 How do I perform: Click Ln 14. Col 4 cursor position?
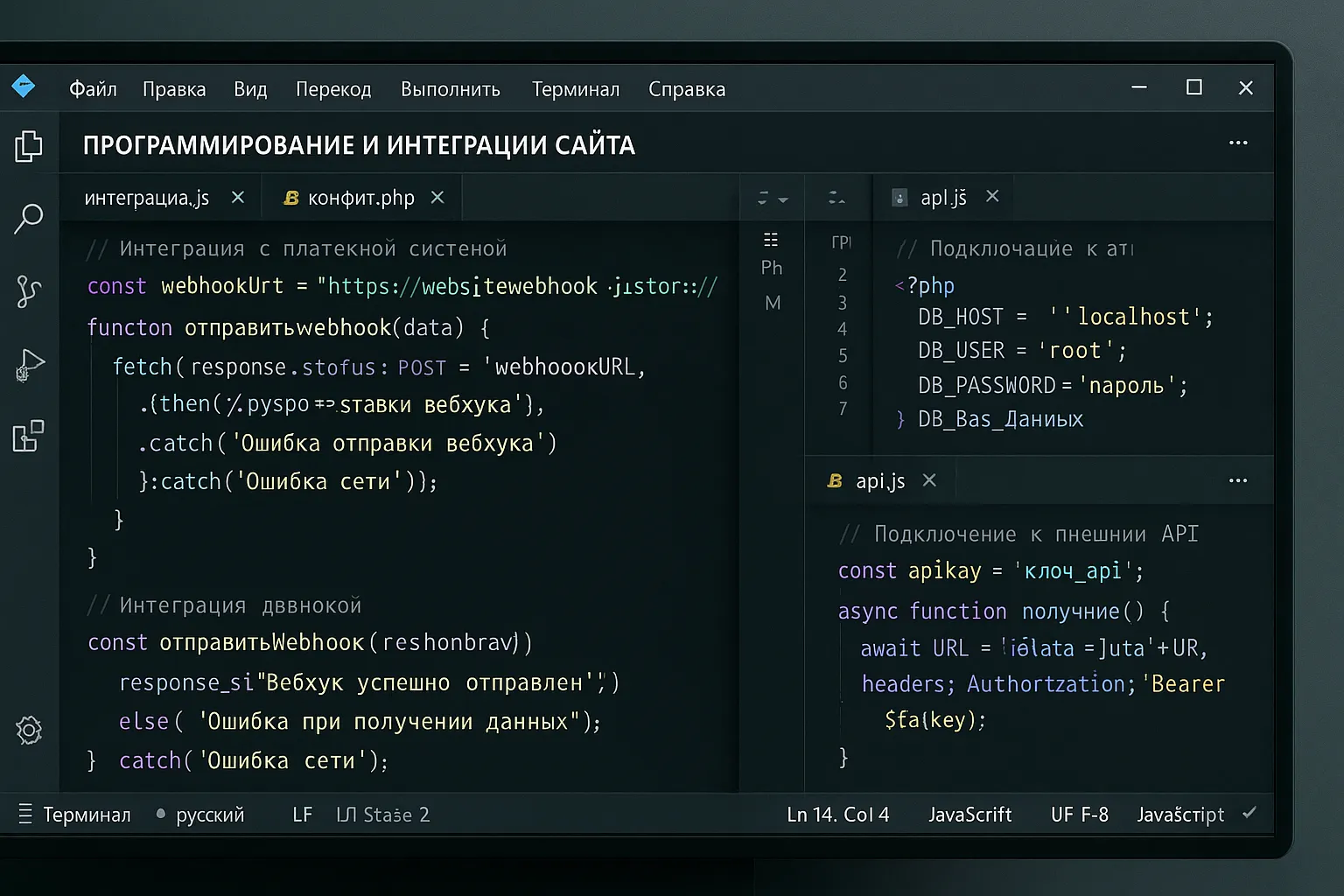pos(837,815)
